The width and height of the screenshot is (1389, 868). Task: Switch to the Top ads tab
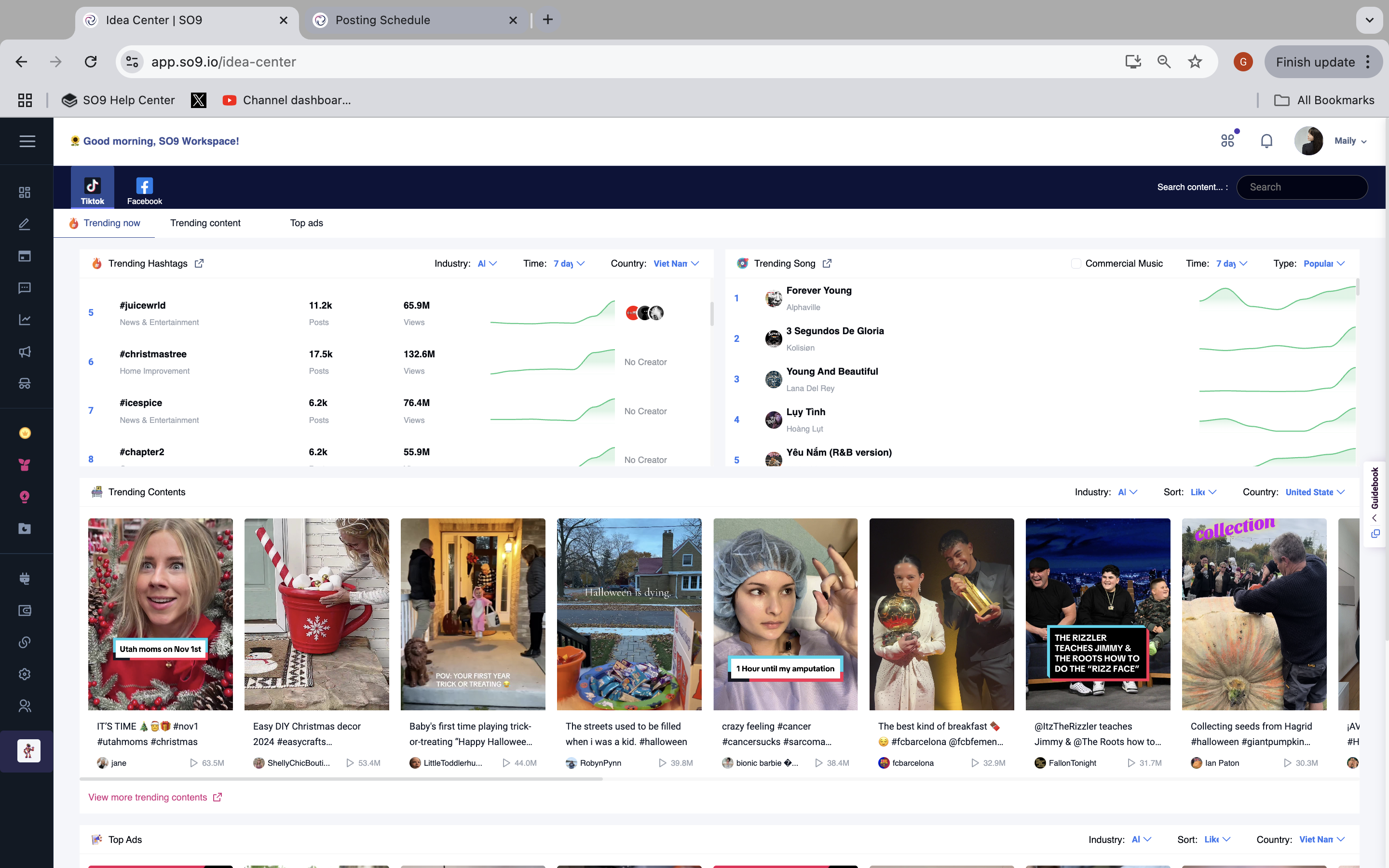click(x=307, y=223)
